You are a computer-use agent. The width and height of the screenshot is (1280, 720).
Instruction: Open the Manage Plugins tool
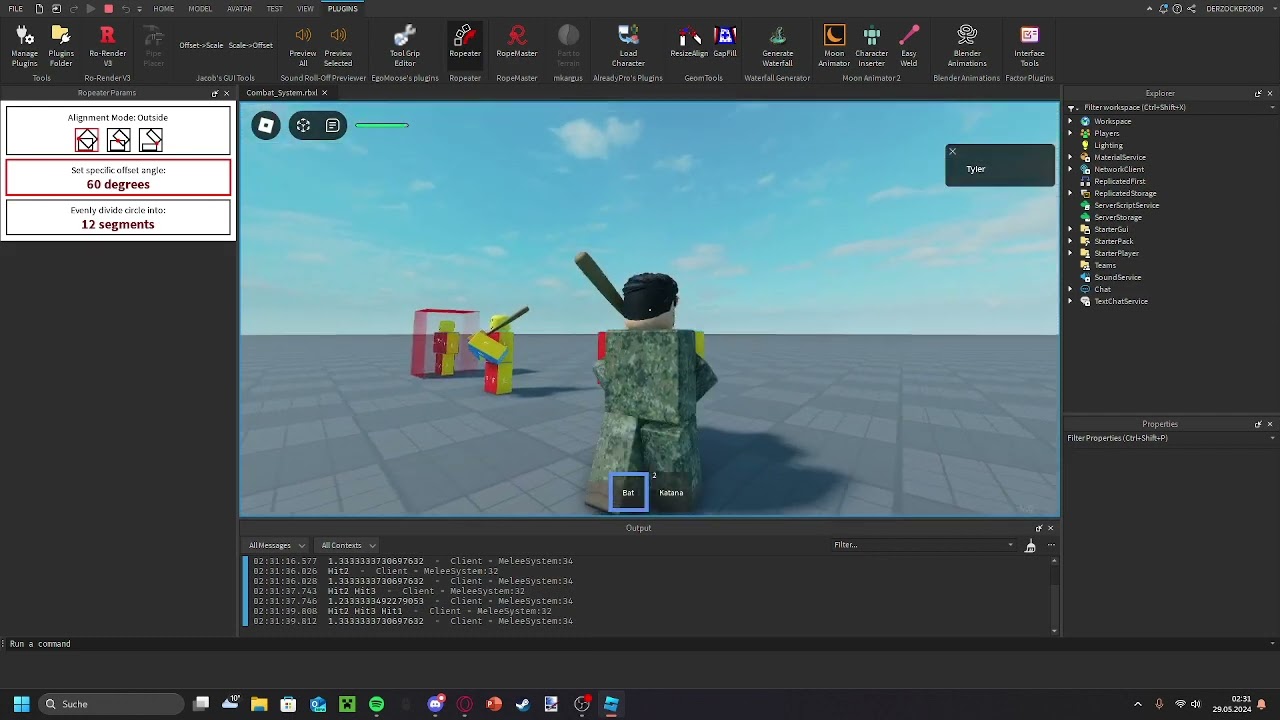tap(25, 46)
